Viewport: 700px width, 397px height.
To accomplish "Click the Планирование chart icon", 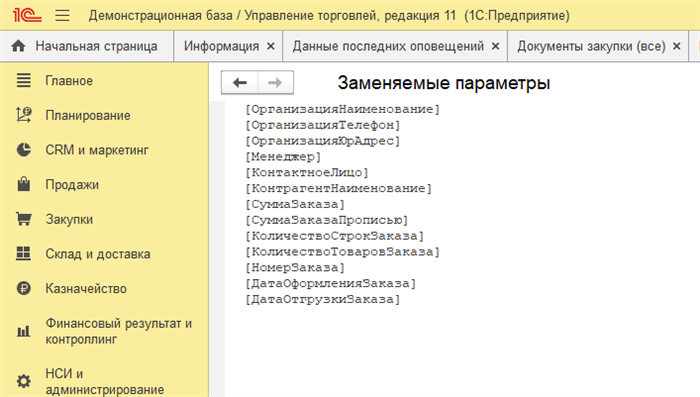I will pos(24,115).
